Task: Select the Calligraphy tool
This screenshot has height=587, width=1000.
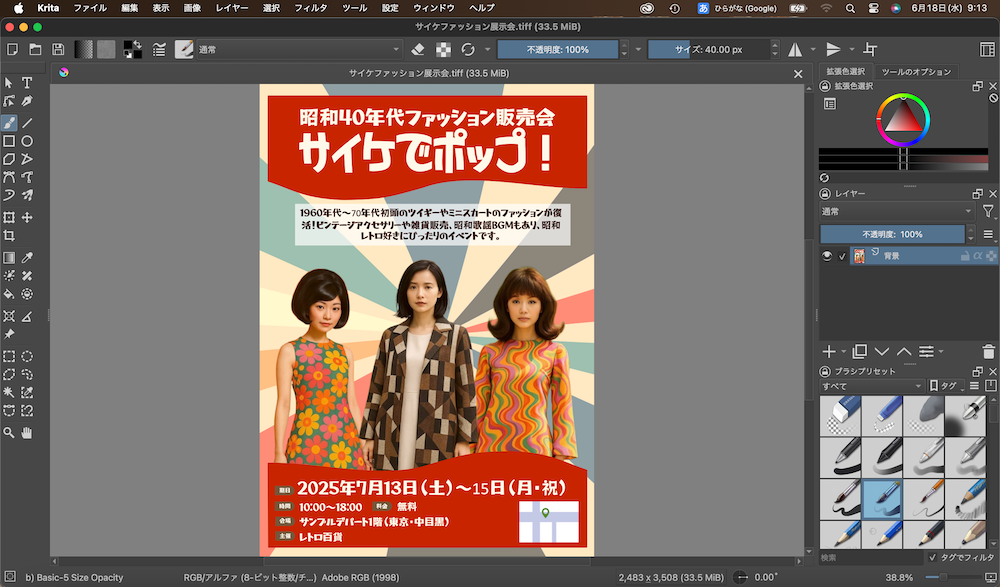Action: coord(27,101)
